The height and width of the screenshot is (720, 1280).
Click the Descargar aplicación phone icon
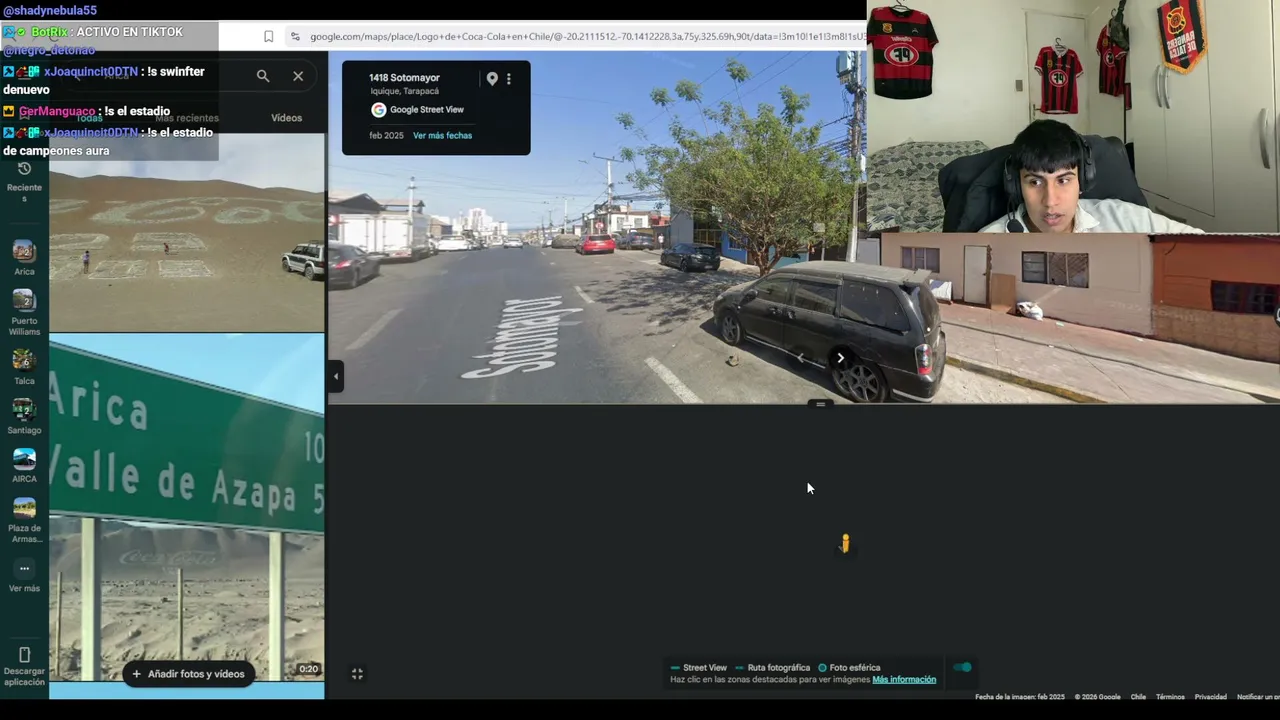tap(24, 655)
